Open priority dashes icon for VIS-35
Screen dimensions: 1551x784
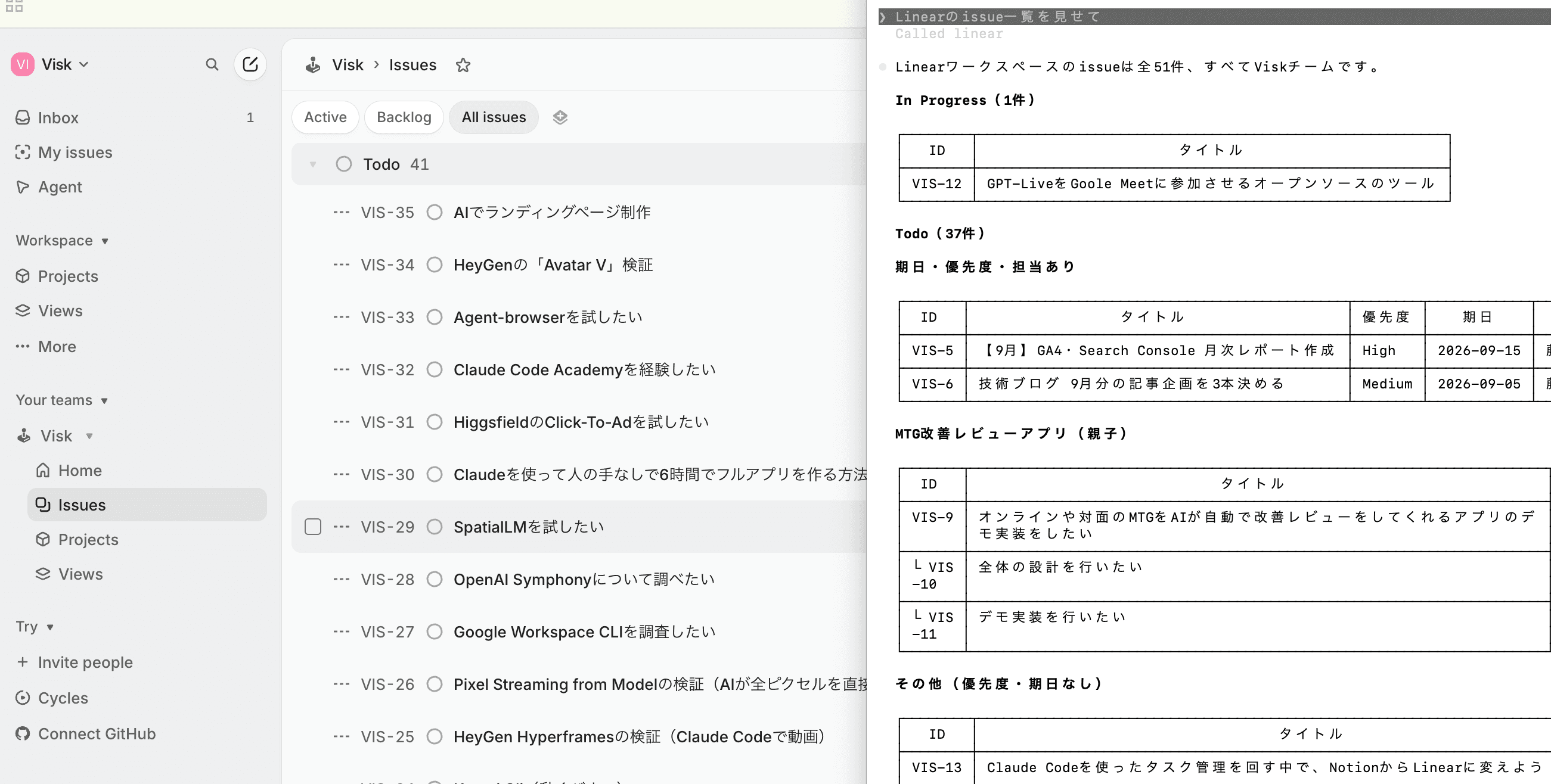tap(342, 213)
